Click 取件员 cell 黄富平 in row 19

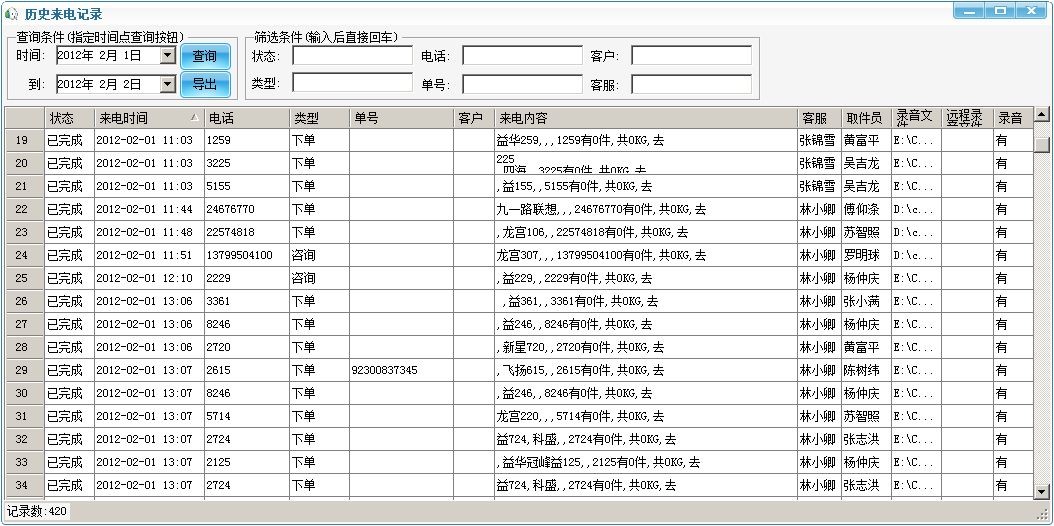coord(866,140)
